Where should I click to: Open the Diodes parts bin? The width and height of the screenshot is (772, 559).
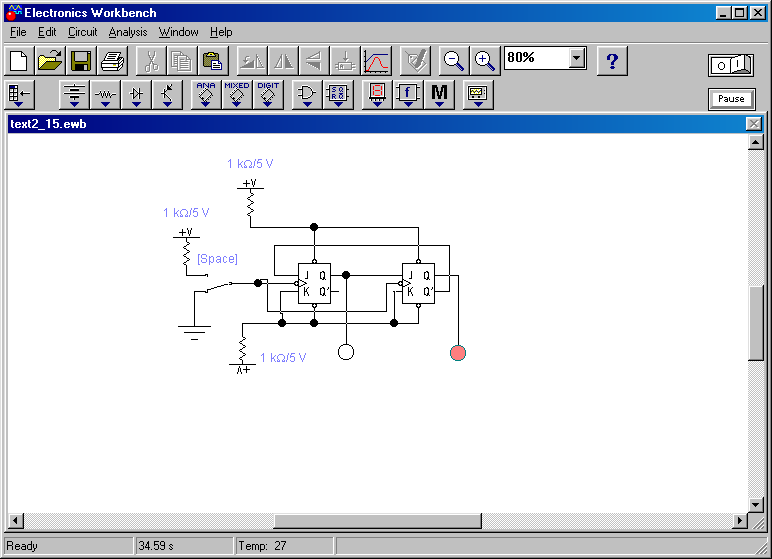coord(136,95)
